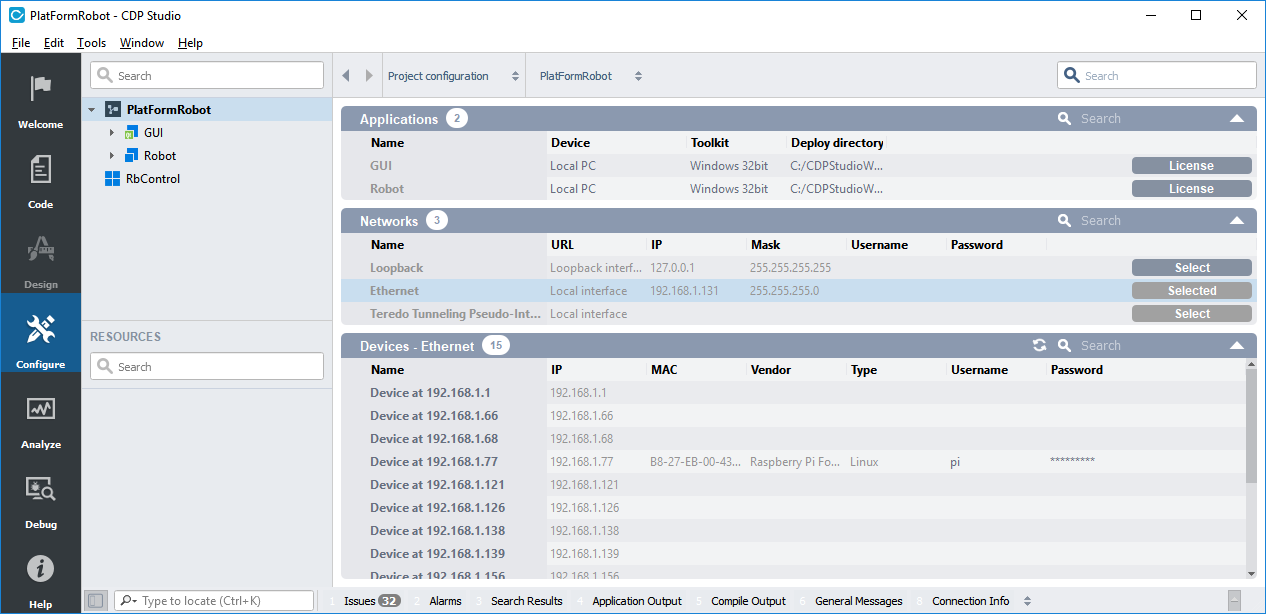Switch to the Compile Output tab
This screenshot has height=614, width=1266.
[x=748, y=601]
